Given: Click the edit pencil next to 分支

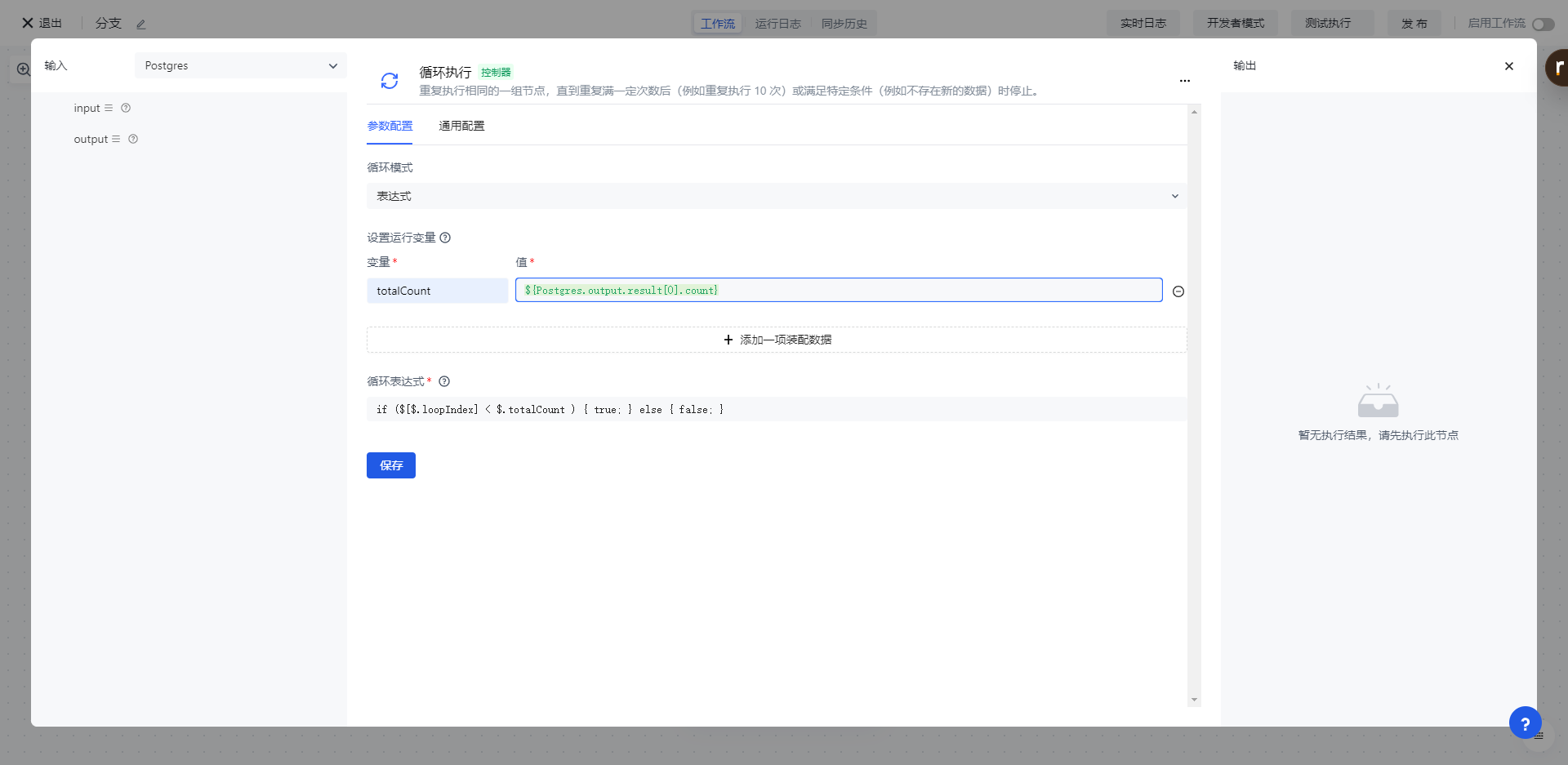Looking at the screenshot, I should 140,24.
